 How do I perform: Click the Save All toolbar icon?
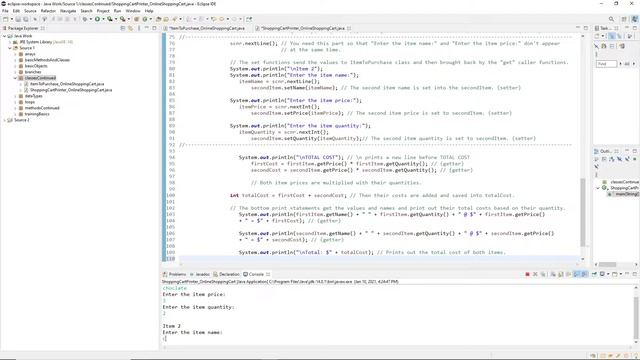pos(26,19)
